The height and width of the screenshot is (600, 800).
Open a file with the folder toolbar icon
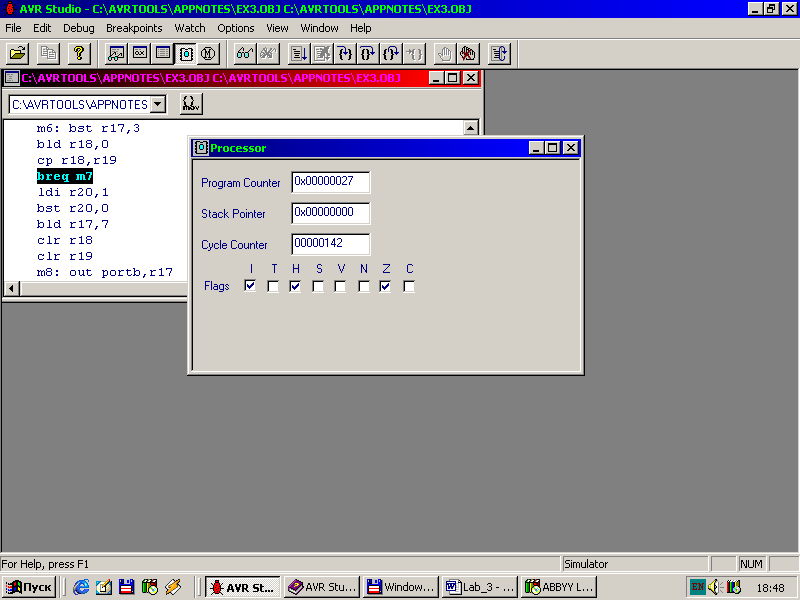tap(18, 54)
